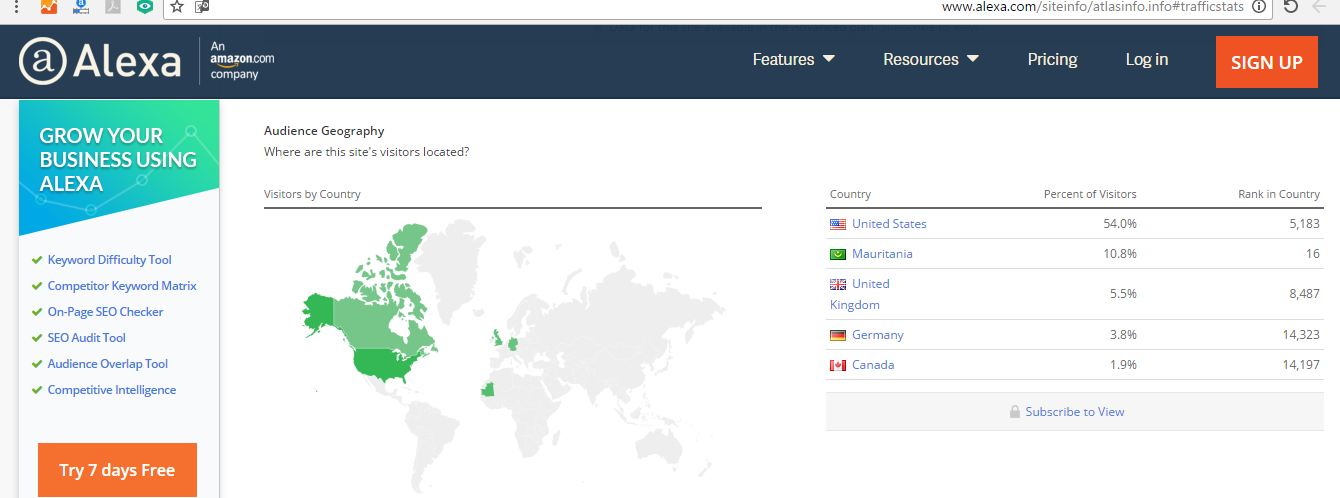Click the Amazon company logo
This screenshot has height=498, width=1340.
[x=241, y=60]
